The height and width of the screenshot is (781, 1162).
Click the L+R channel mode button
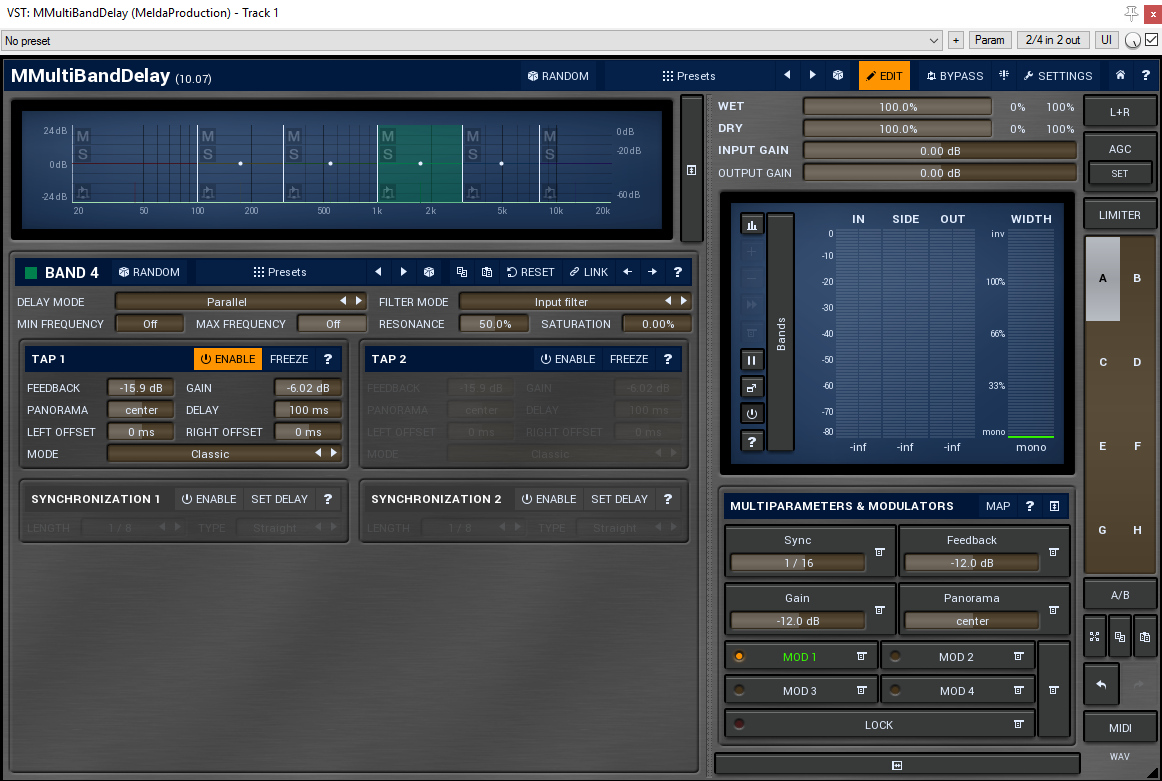pos(1120,112)
